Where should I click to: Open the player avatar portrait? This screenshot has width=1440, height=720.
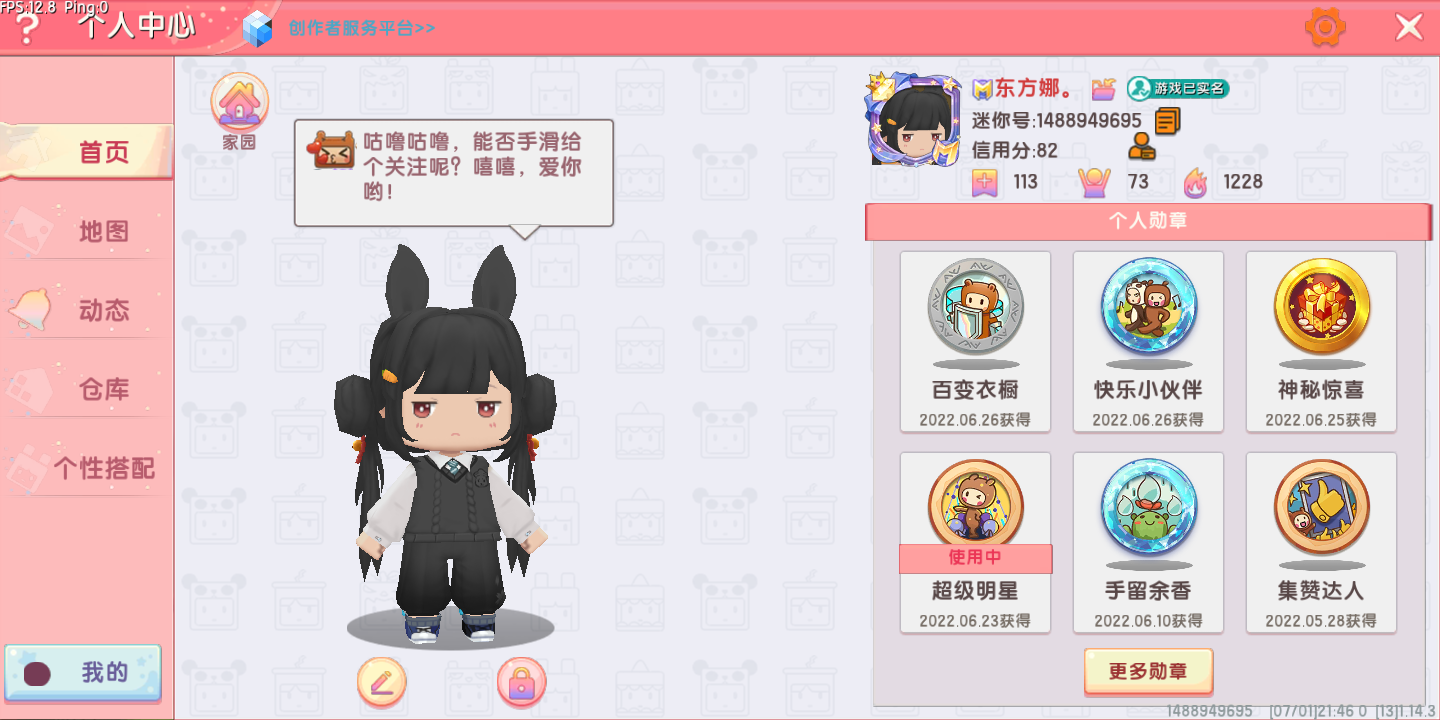[x=914, y=119]
